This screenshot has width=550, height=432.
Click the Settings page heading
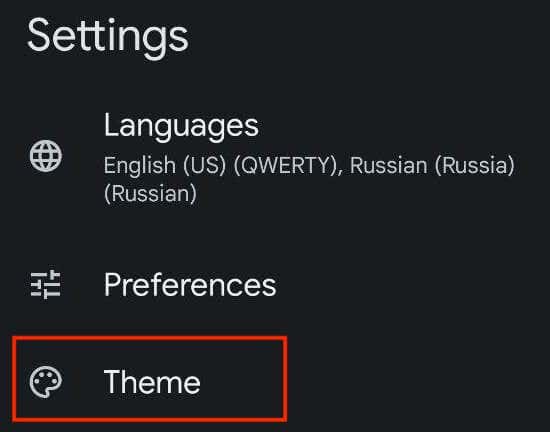(x=108, y=38)
